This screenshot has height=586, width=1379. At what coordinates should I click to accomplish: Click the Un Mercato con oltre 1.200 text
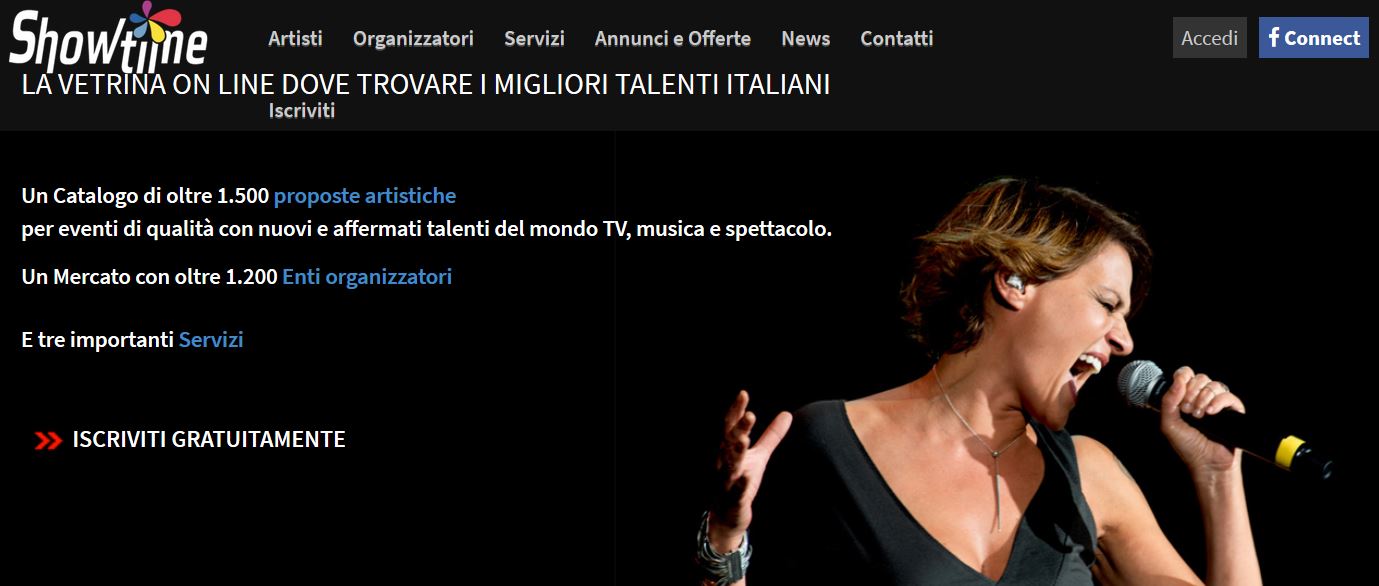(150, 277)
